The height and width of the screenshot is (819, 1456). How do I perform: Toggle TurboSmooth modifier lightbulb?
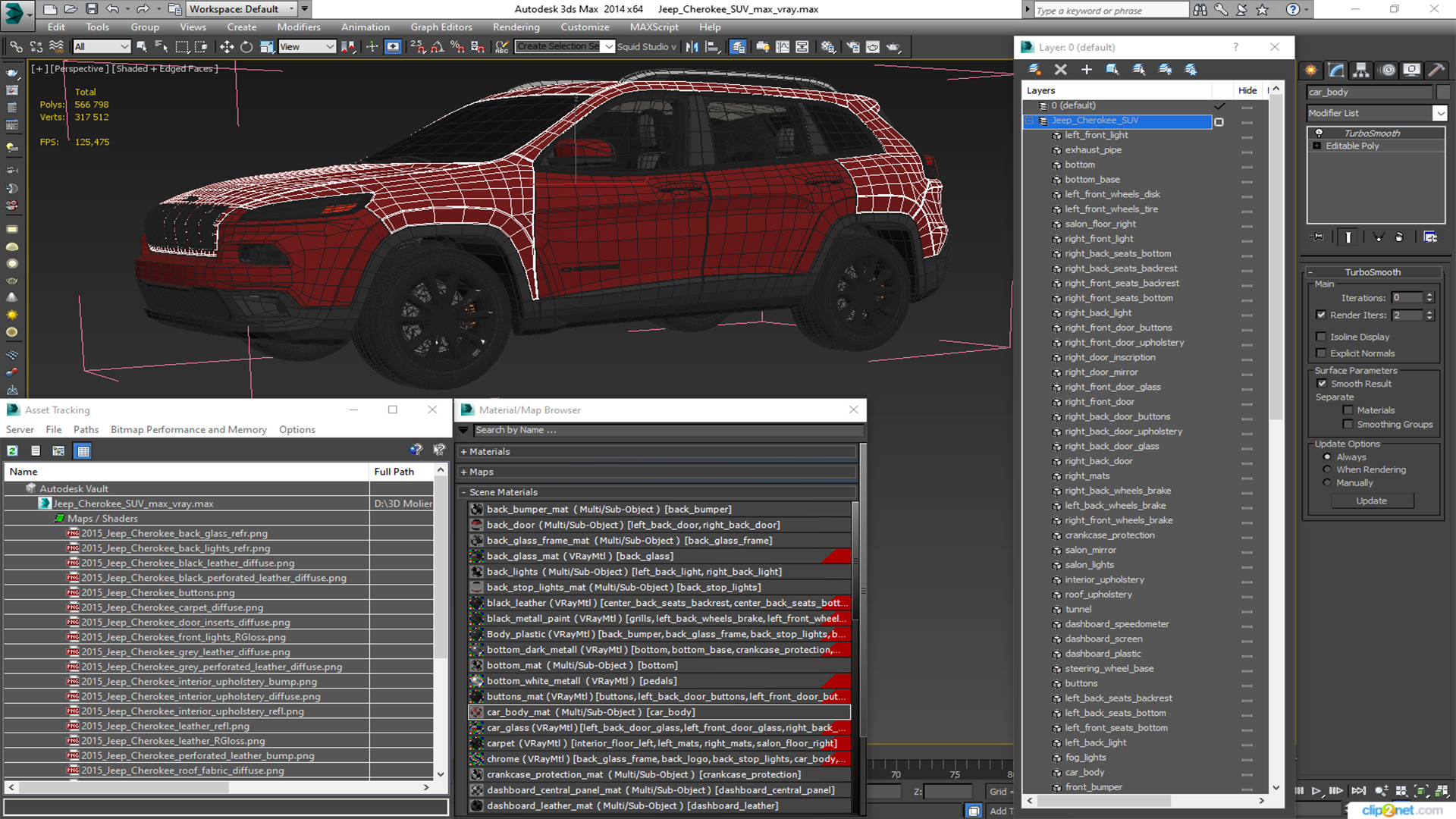click(x=1319, y=133)
